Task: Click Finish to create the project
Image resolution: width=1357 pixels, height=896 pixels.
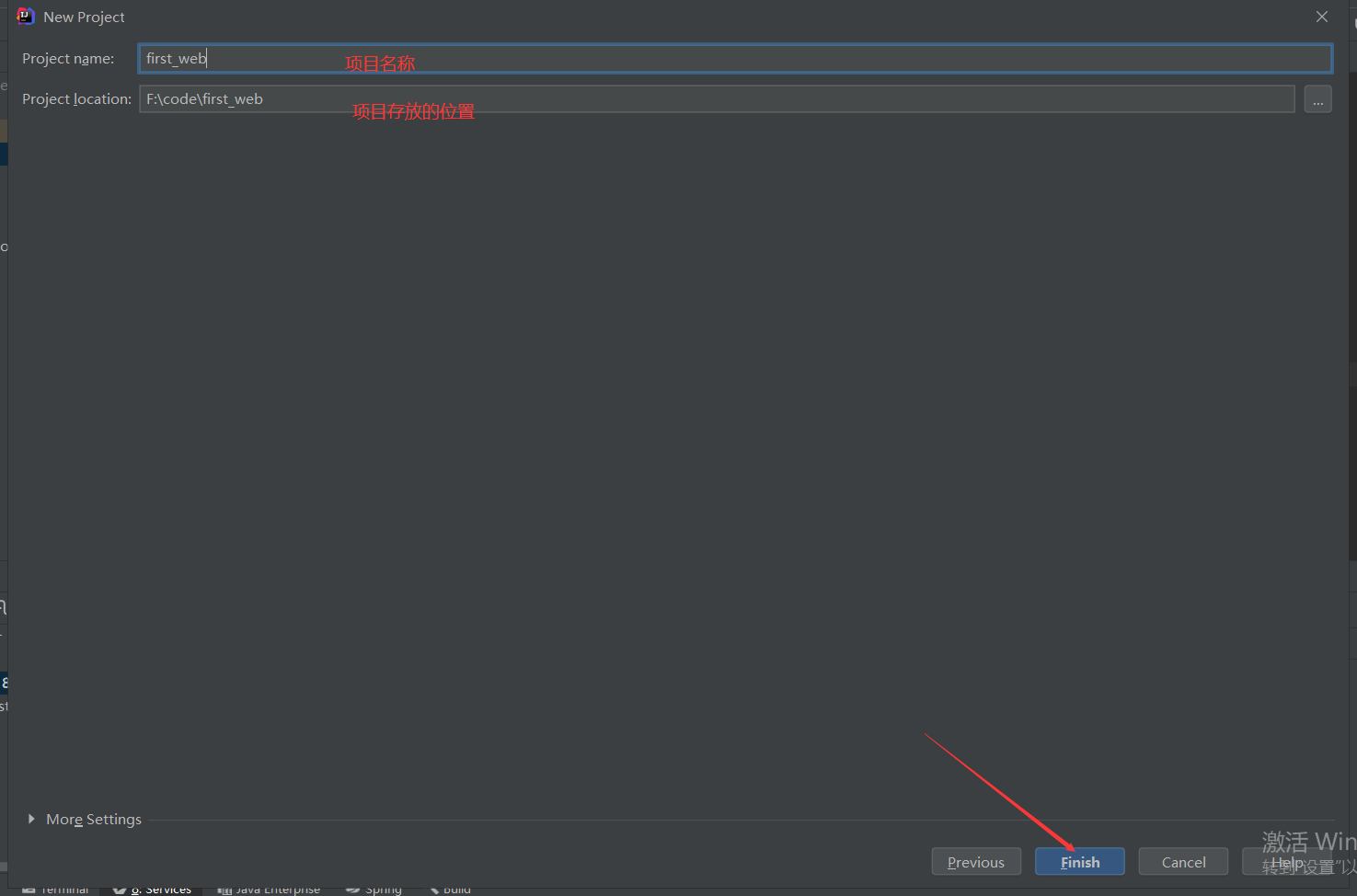Action: coord(1080,862)
